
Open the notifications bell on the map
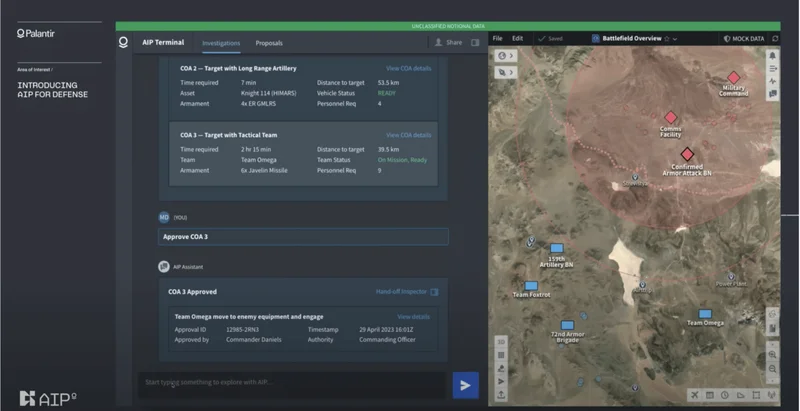[773, 55]
